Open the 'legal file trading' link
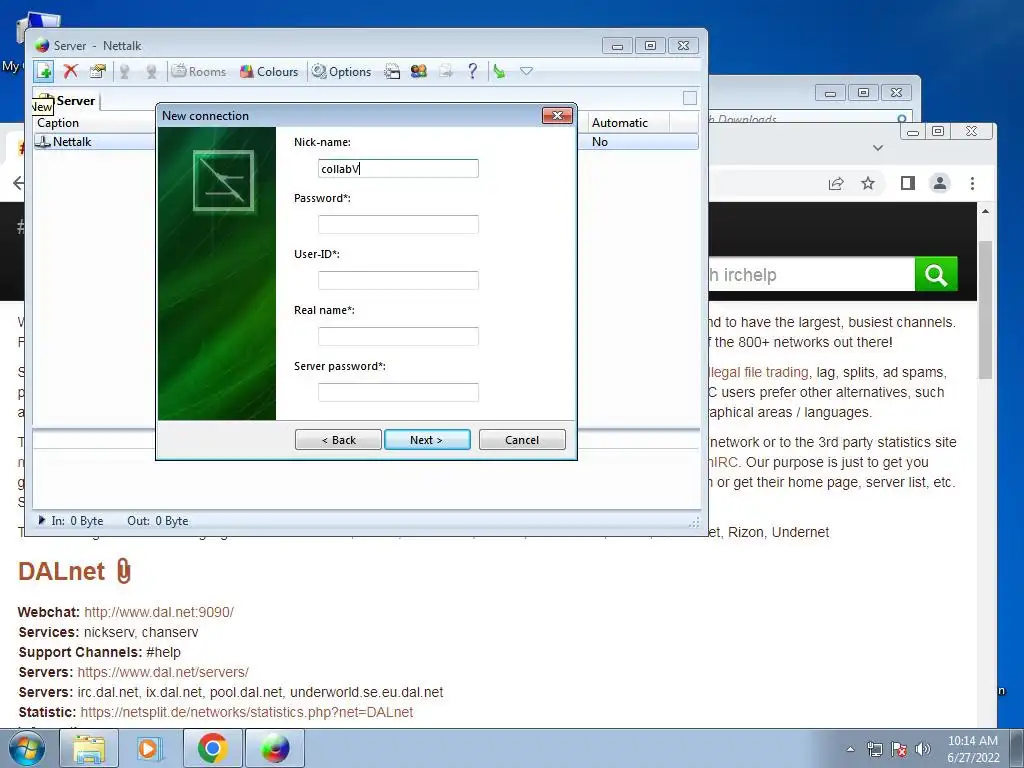The height and width of the screenshot is (768, 1024). click(x=758, y=372)
